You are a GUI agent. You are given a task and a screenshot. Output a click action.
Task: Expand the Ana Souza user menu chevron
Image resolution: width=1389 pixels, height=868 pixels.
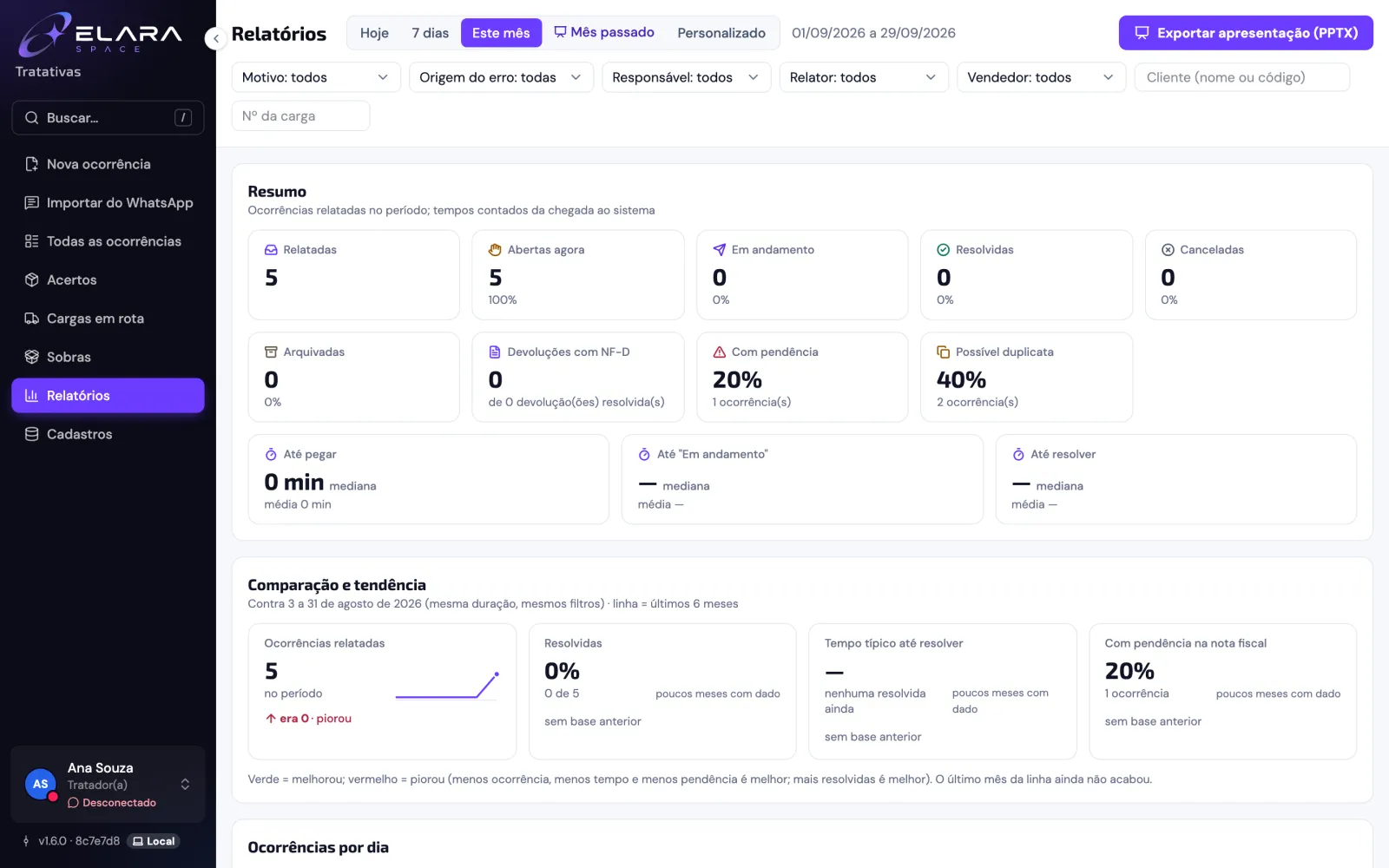[185, 785]
